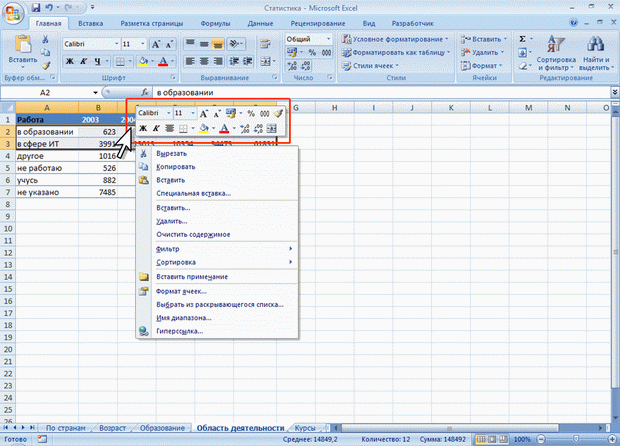This screenshot has height=446, width=620.
Task: Click ribbon Shrink Font button
Action: point(170,44)
